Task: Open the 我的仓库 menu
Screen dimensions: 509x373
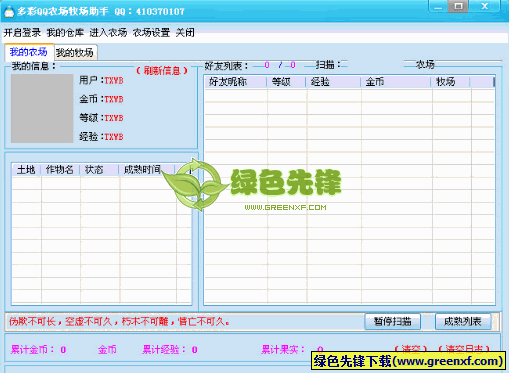Action: point(65,33)
